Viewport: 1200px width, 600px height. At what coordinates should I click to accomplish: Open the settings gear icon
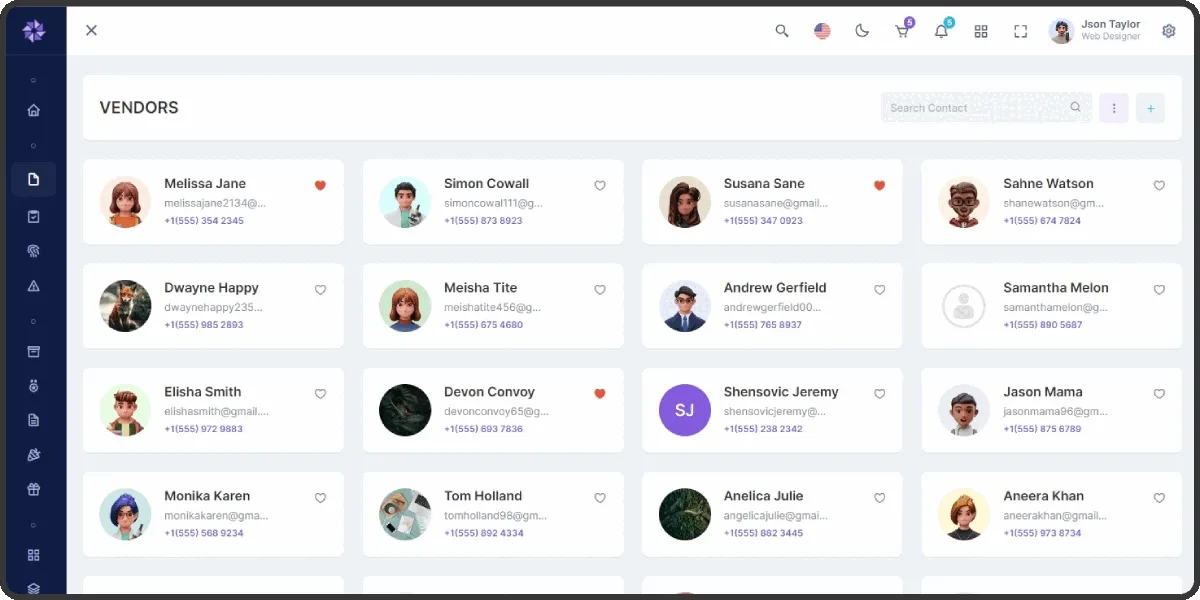click(1169, 31)
